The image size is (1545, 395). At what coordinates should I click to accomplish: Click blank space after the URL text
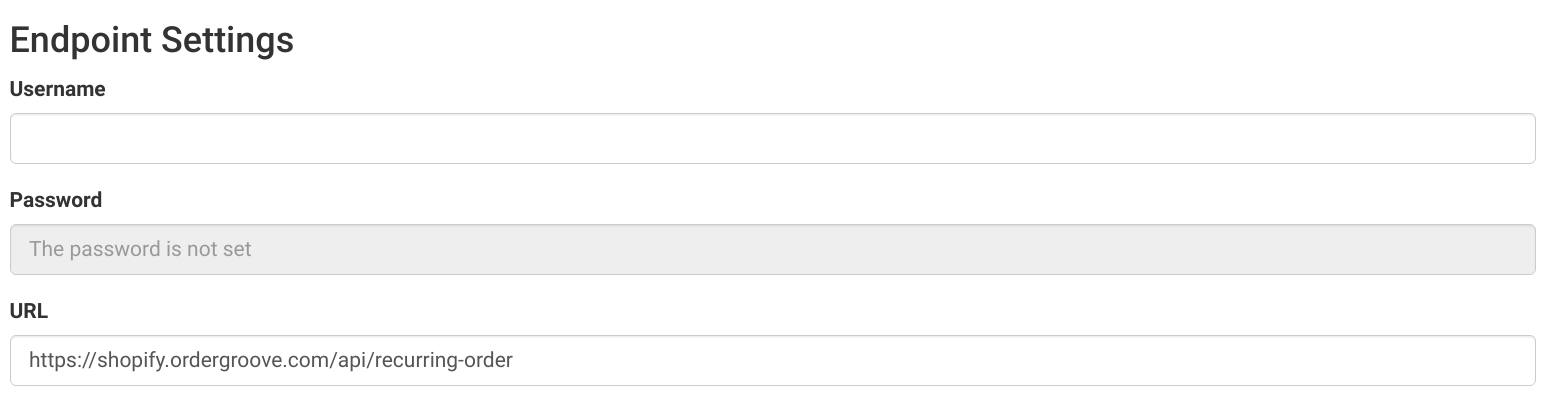pyautogui.click(x=1020, y=360)
